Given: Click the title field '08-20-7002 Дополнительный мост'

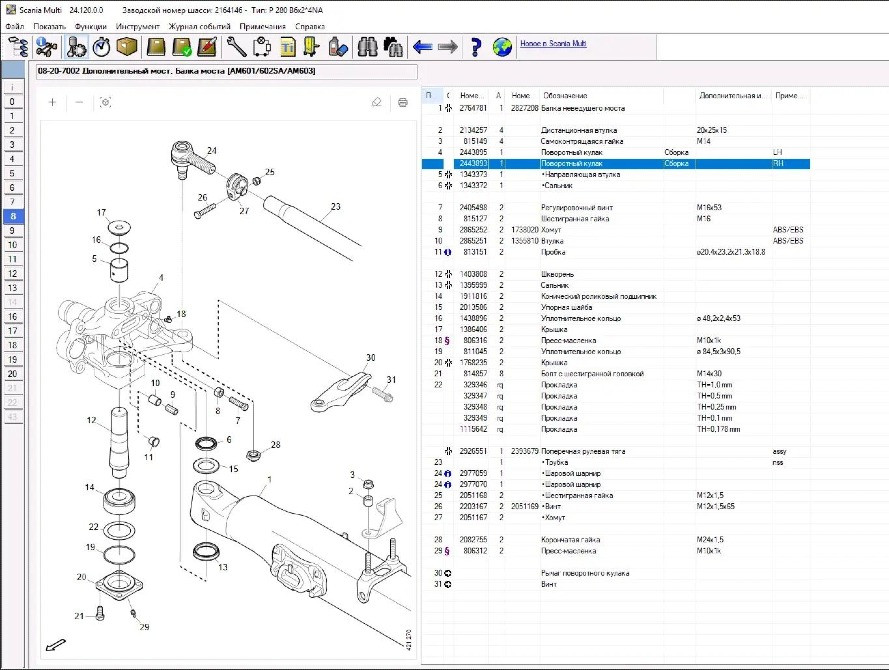Looking at the screenshot, I should pyautogui.click(x=227, y=71).
